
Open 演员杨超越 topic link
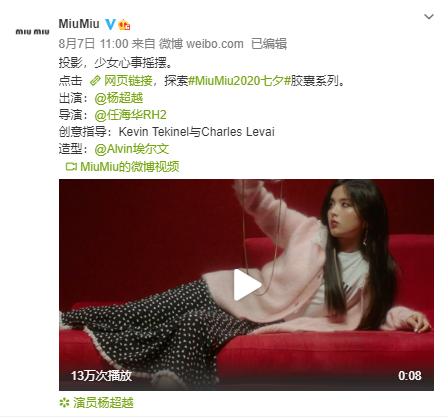tap(103, 403)
